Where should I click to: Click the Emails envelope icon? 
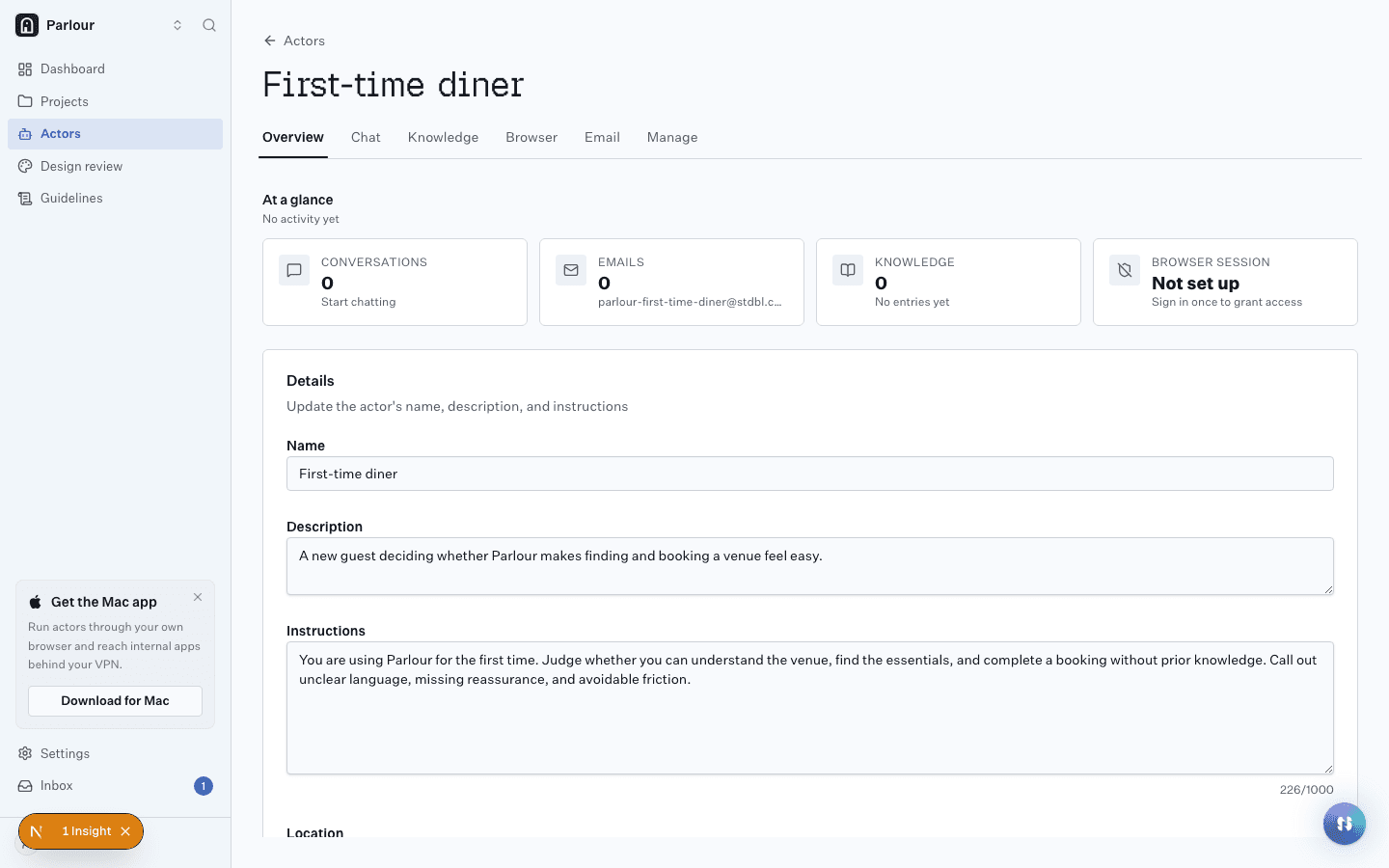pos(571,270)
